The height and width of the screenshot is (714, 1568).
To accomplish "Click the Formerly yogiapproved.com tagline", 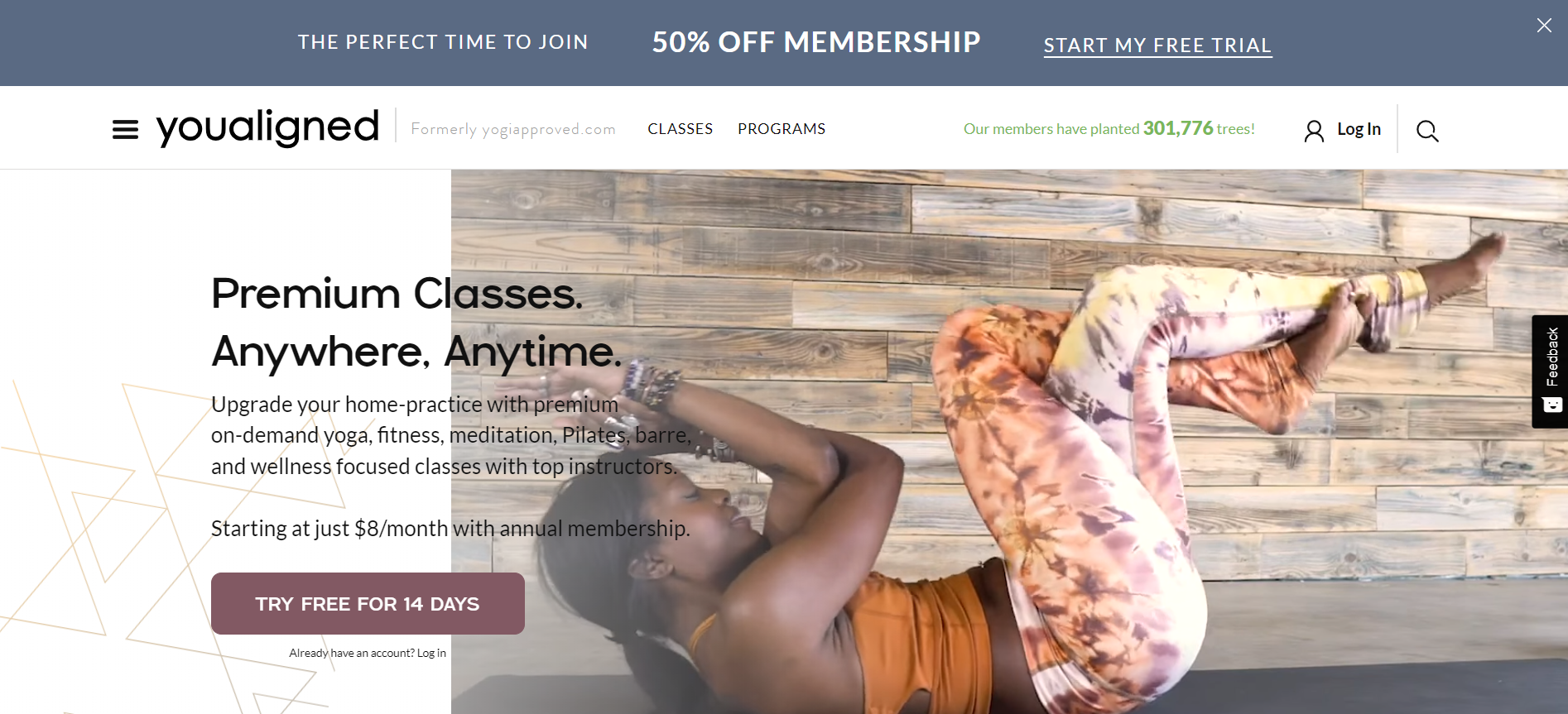I will pyautogui.click(x=513, y=129).
